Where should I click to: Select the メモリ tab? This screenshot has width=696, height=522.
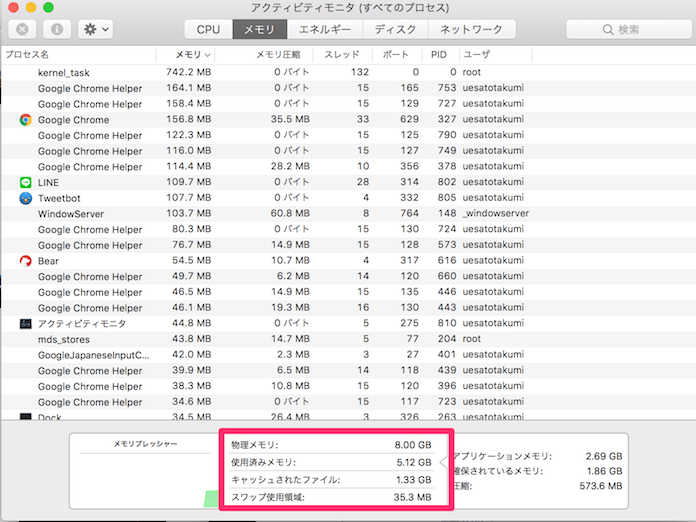click(x=260, y=30)
